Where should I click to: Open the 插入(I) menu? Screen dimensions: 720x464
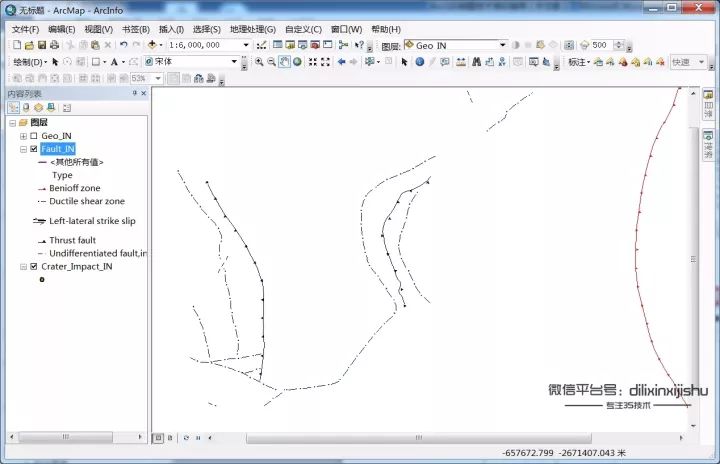click(171, 29)
